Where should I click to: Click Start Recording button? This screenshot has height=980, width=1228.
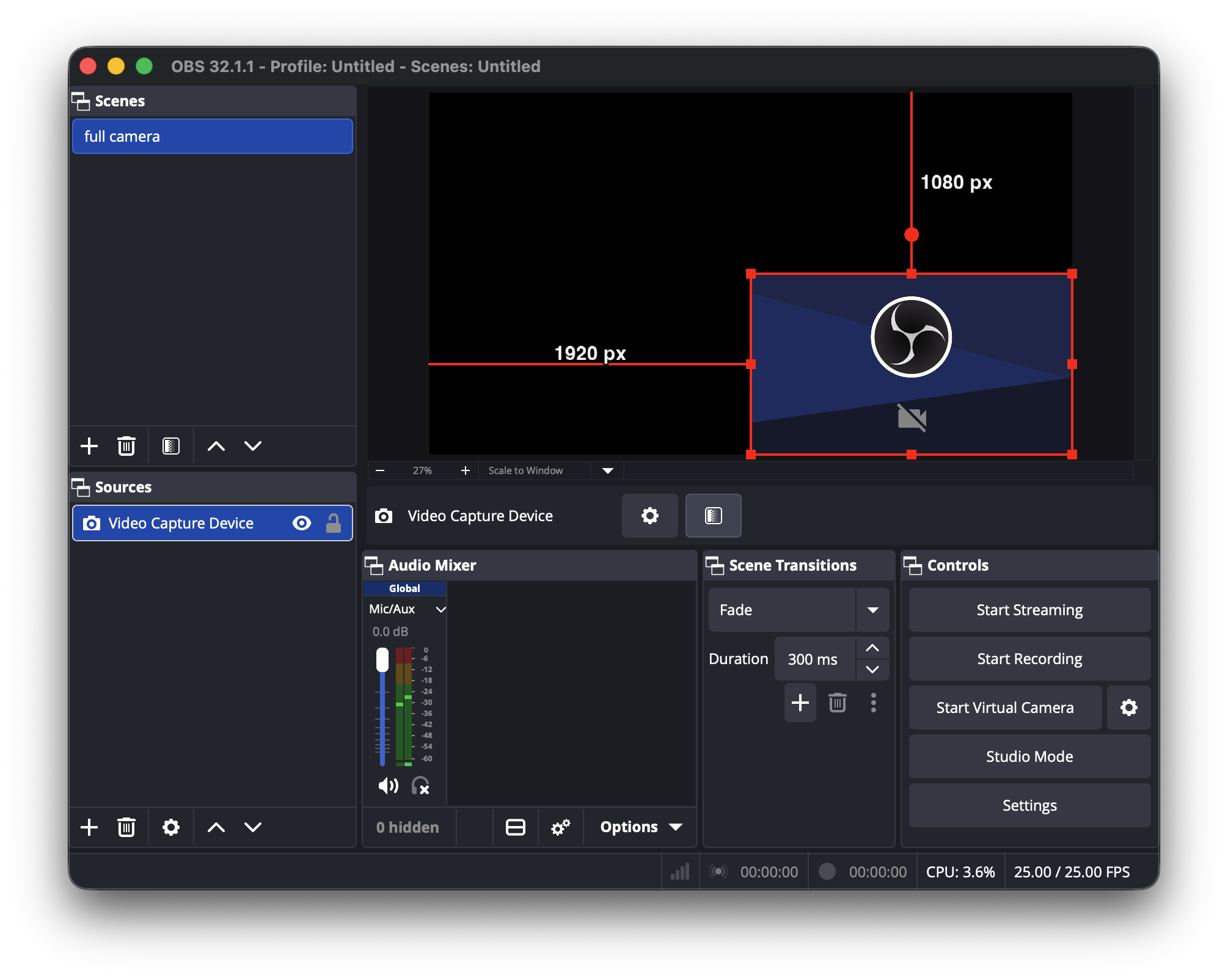1029,659
